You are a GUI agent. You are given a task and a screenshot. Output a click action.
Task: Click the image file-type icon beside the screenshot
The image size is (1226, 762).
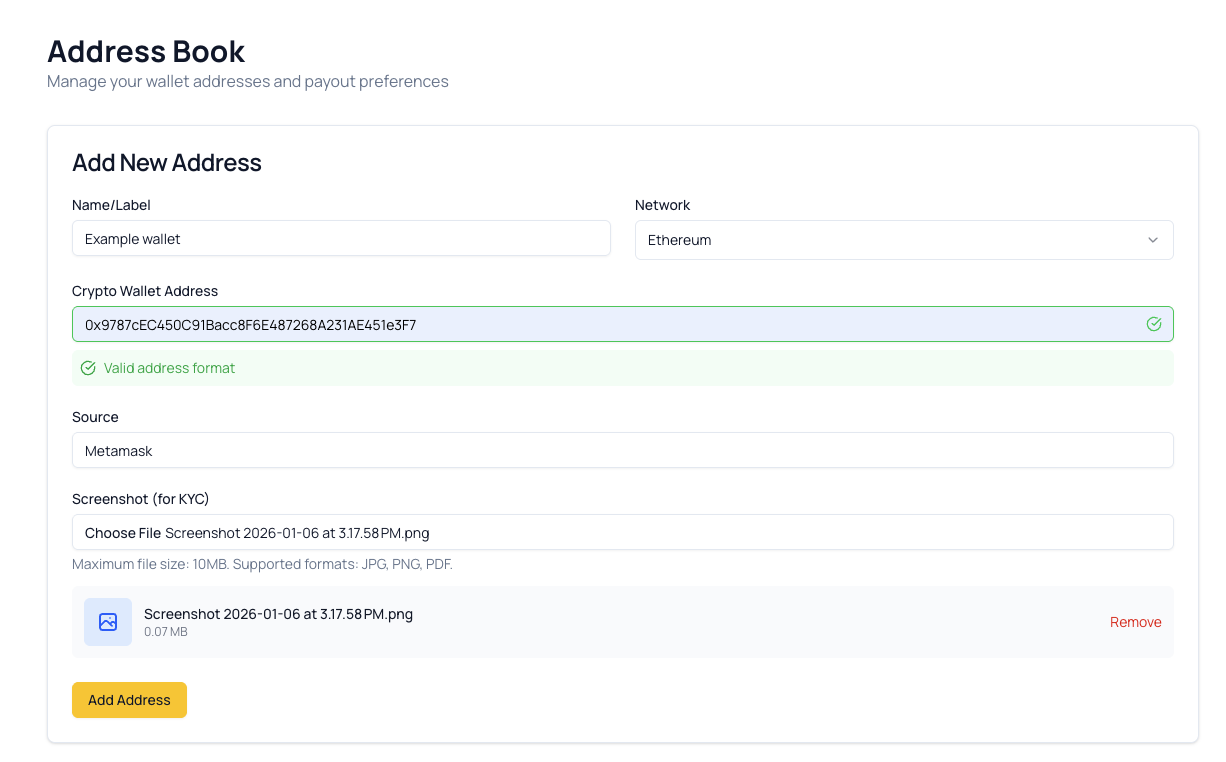coord(107,621)
